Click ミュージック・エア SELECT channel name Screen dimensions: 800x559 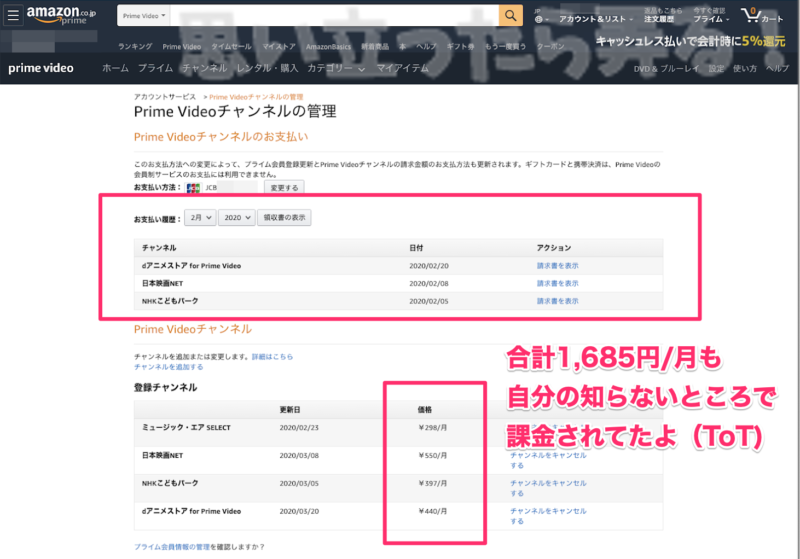(186, 428)
